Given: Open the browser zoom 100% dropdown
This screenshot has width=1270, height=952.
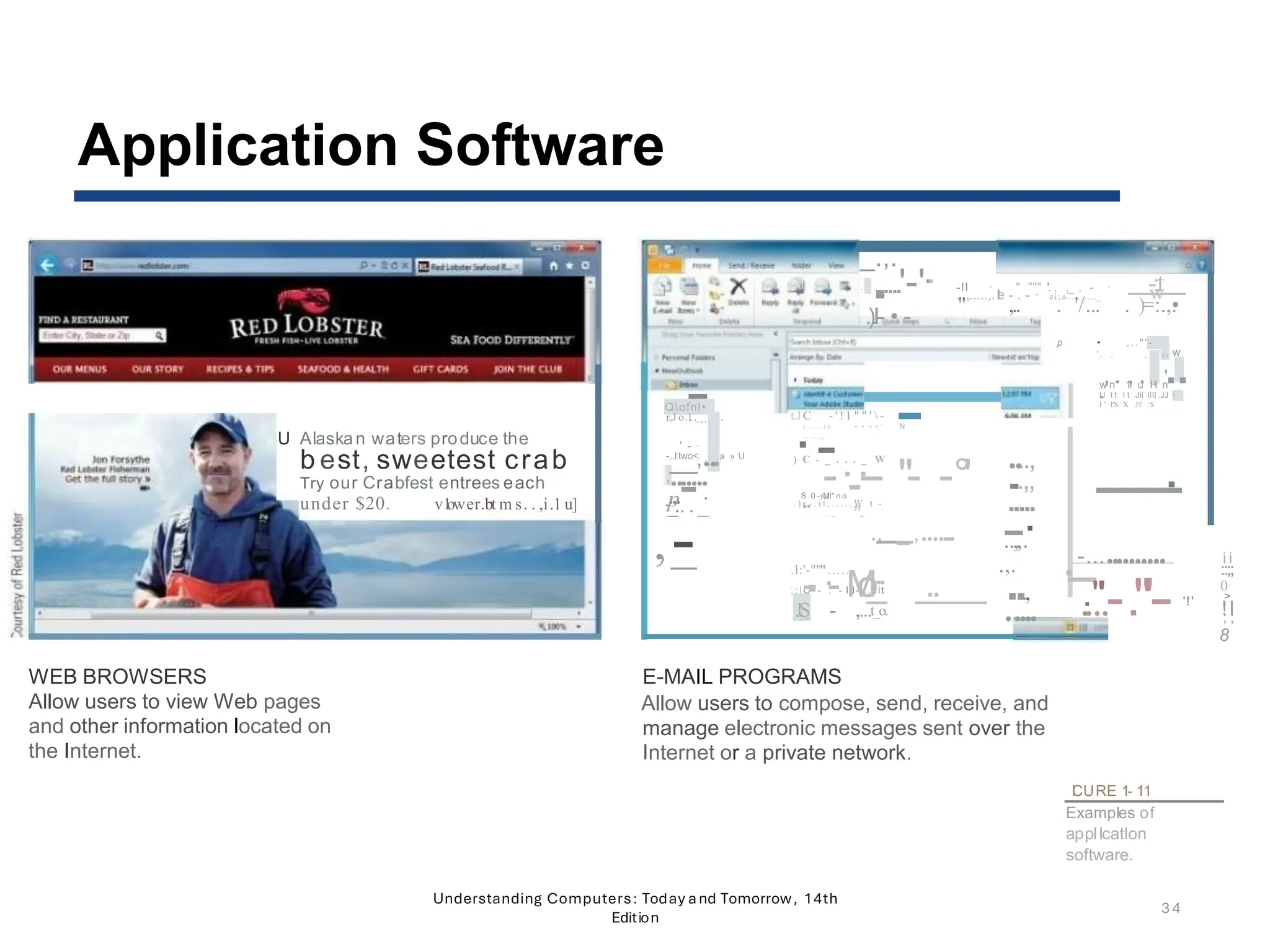Looking at the screenshot, I should point(579,627).
